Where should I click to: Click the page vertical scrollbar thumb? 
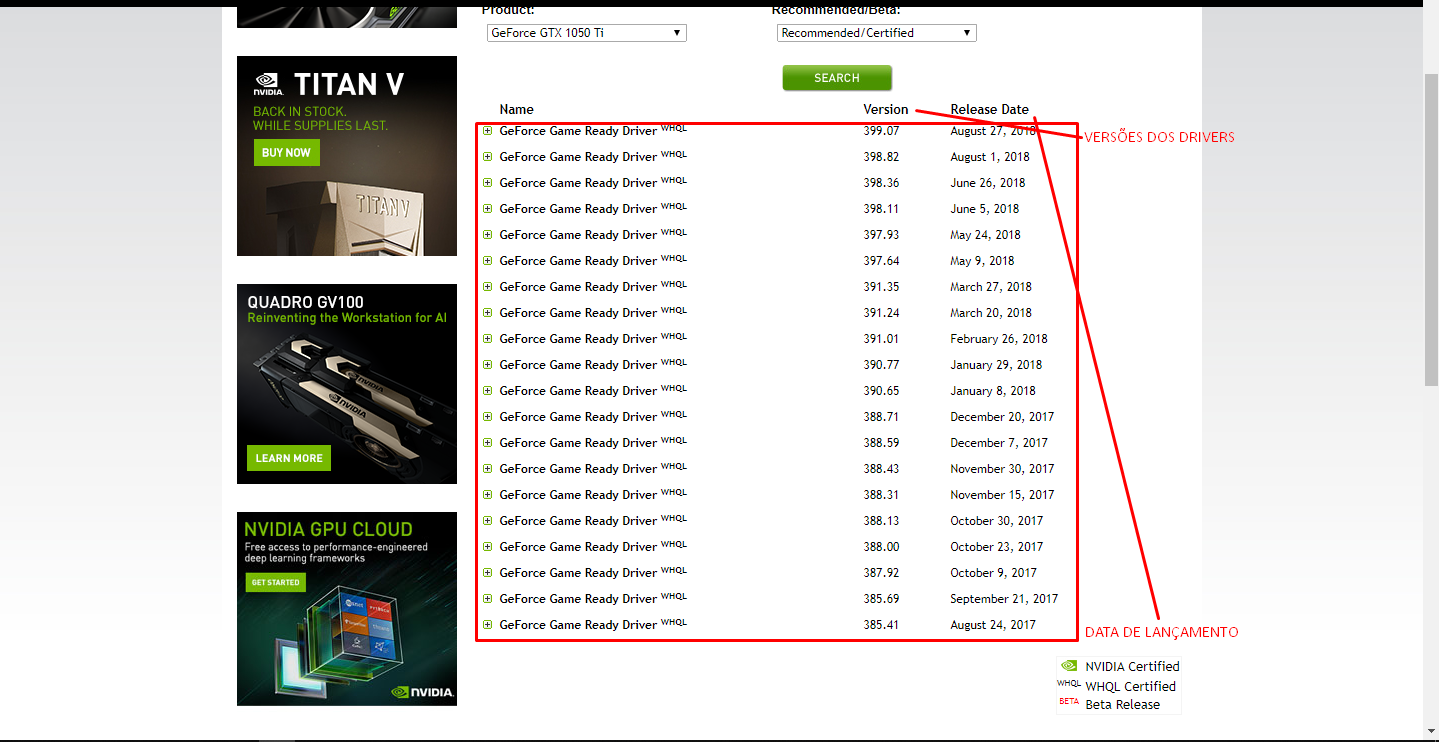(x=1430, y=229)
